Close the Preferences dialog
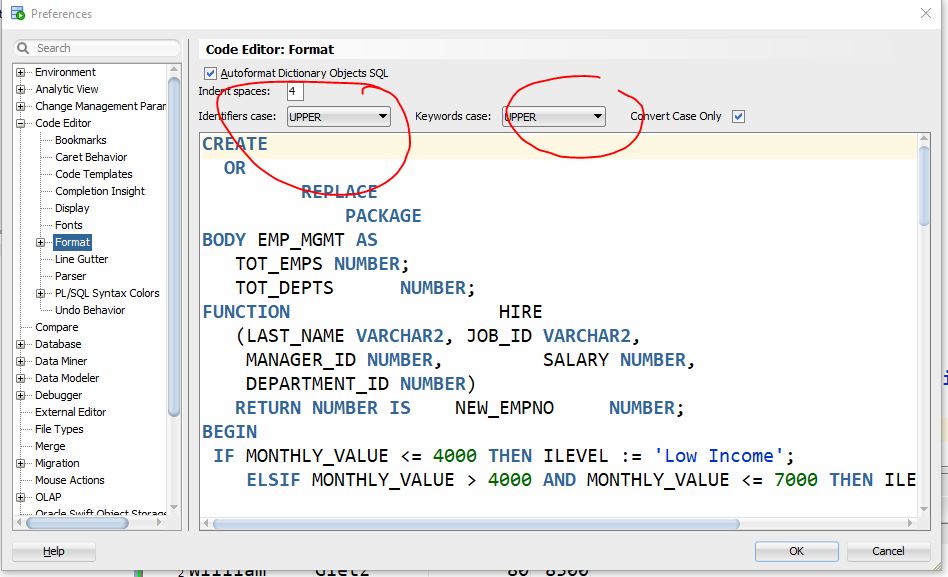Image resolution: width=948 pixels, height=577 pixels. [924, 13]
